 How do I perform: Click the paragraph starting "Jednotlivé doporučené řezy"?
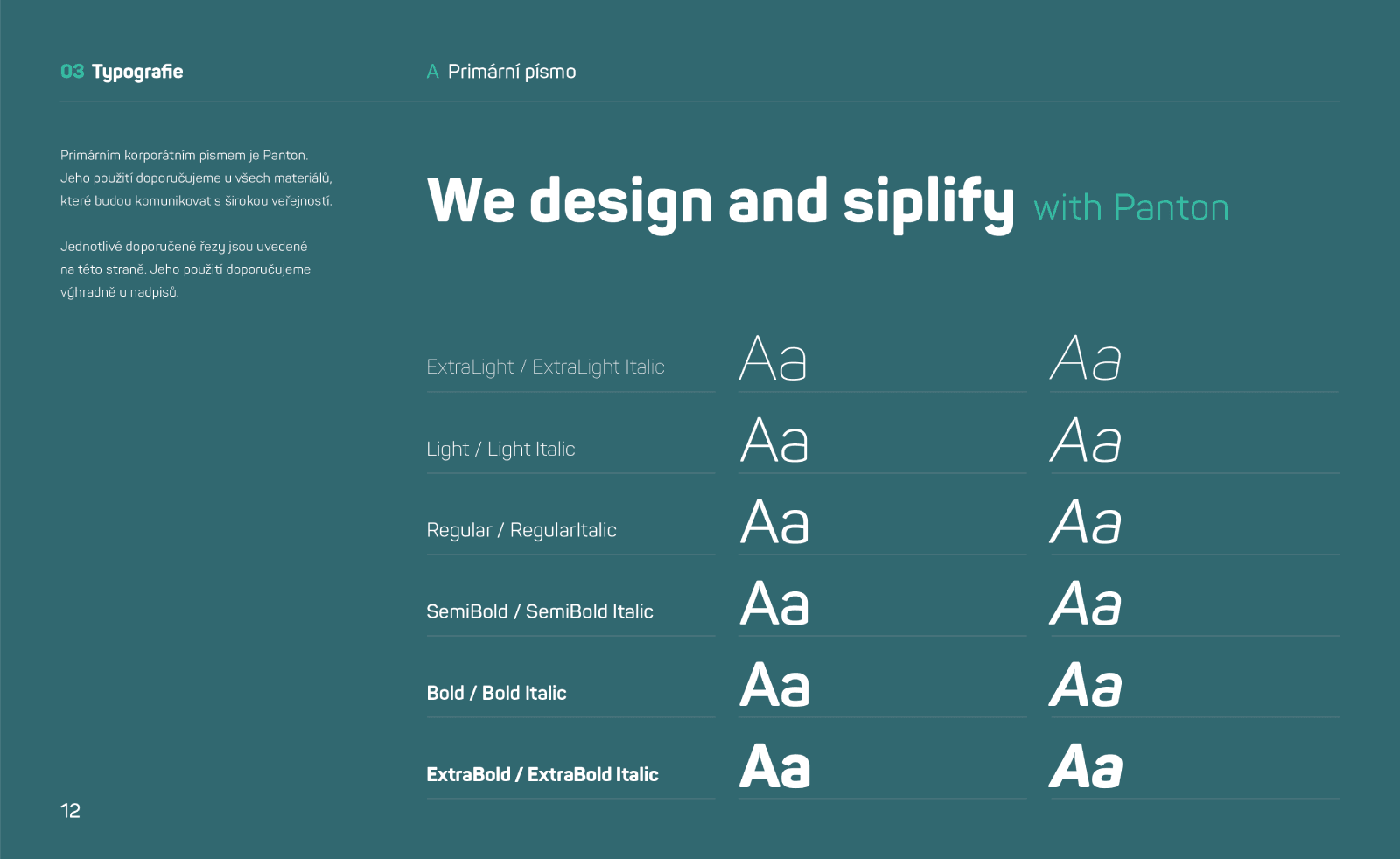[185, 269]
